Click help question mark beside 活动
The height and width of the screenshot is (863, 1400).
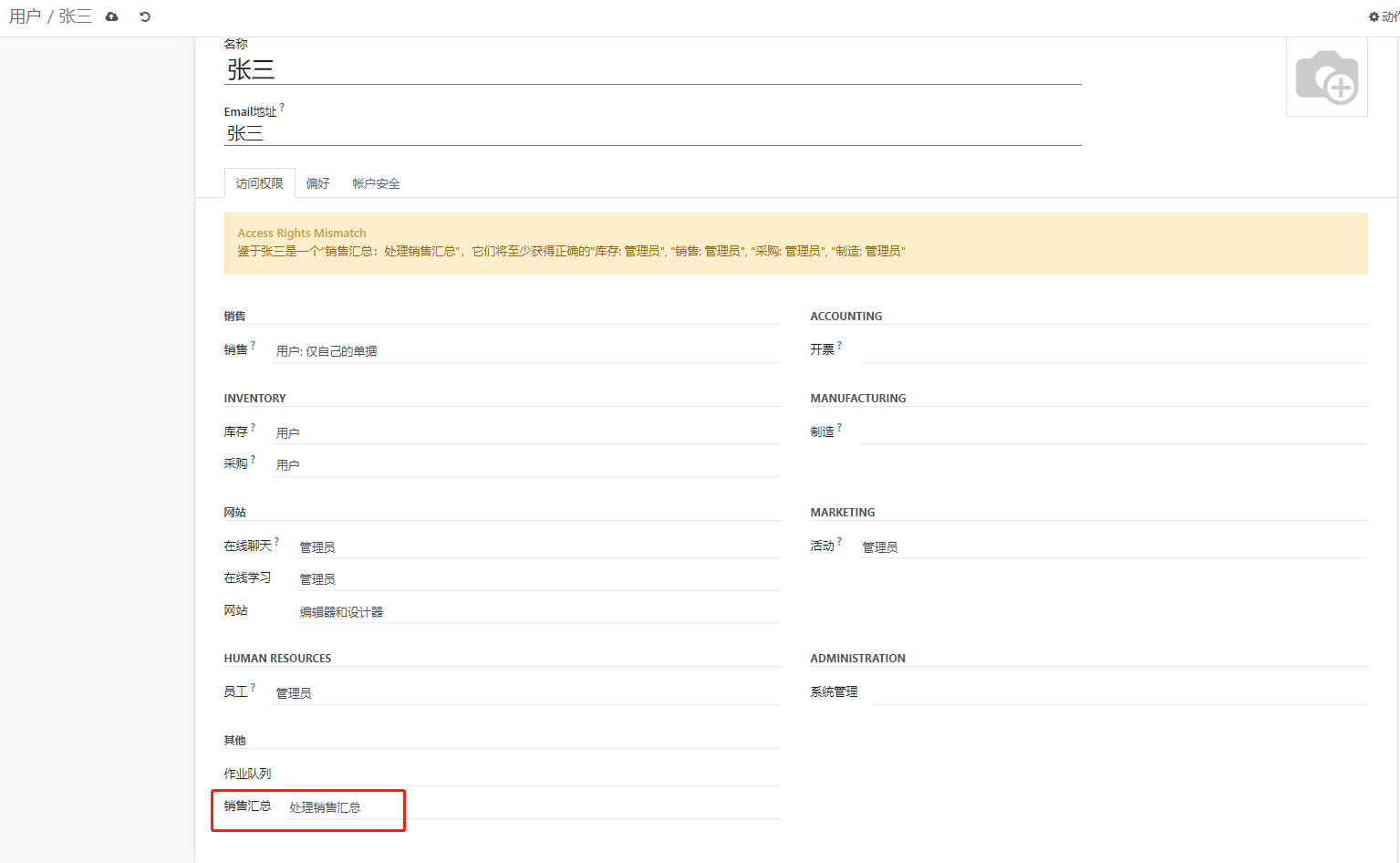click(x=839, y=542)
